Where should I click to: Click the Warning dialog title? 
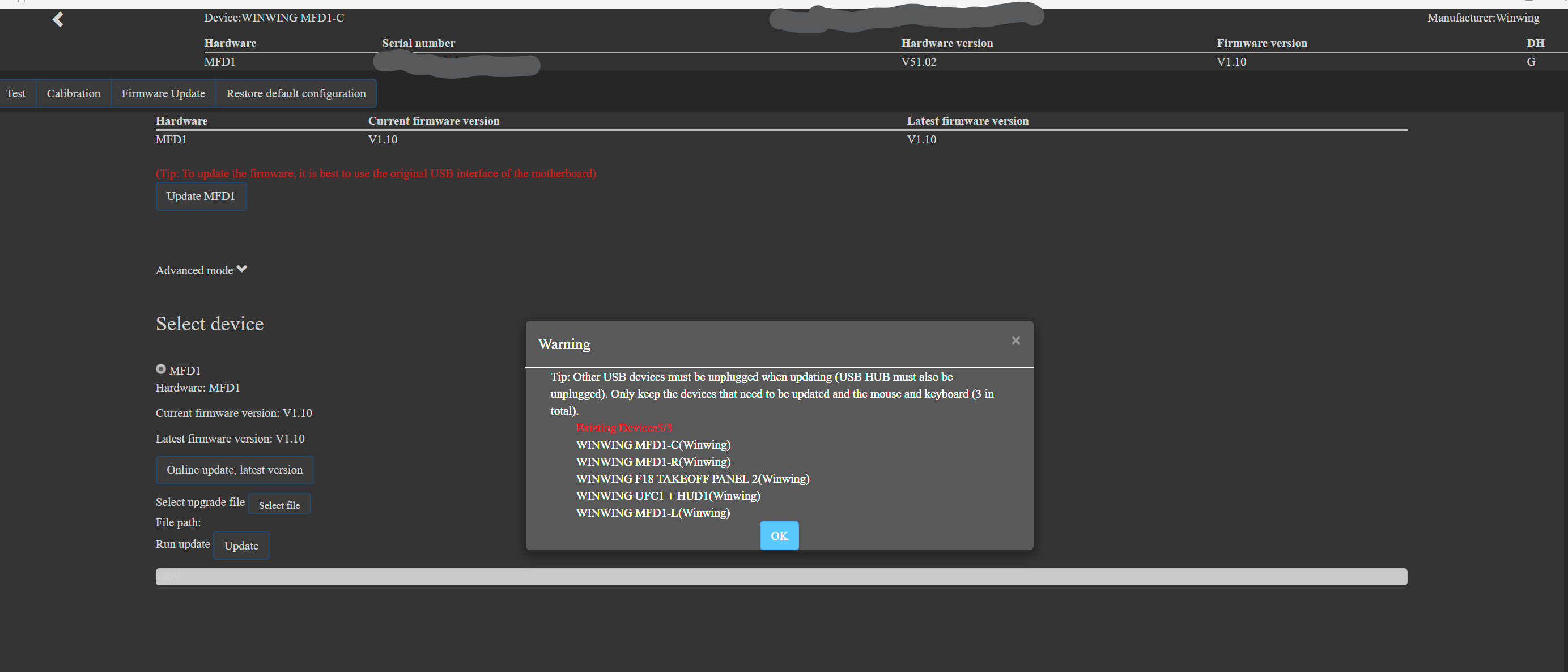(x=564, y=344)
